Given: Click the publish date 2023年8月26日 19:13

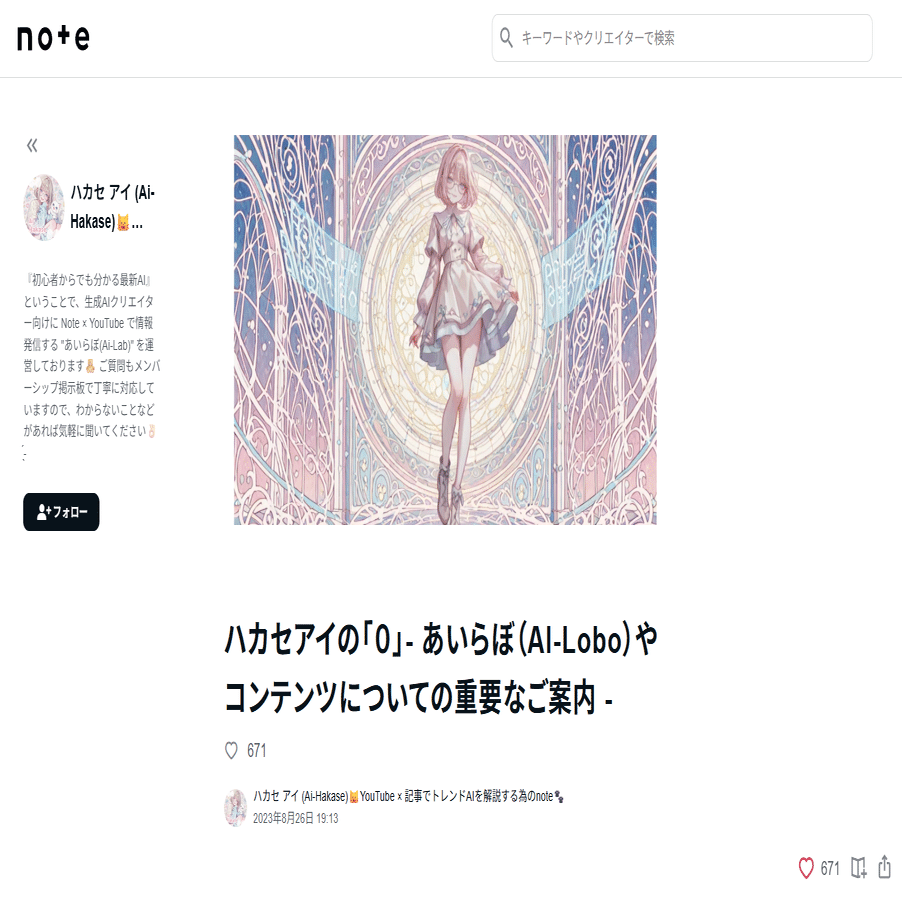Looking at the screenshot, I should 296,819.
